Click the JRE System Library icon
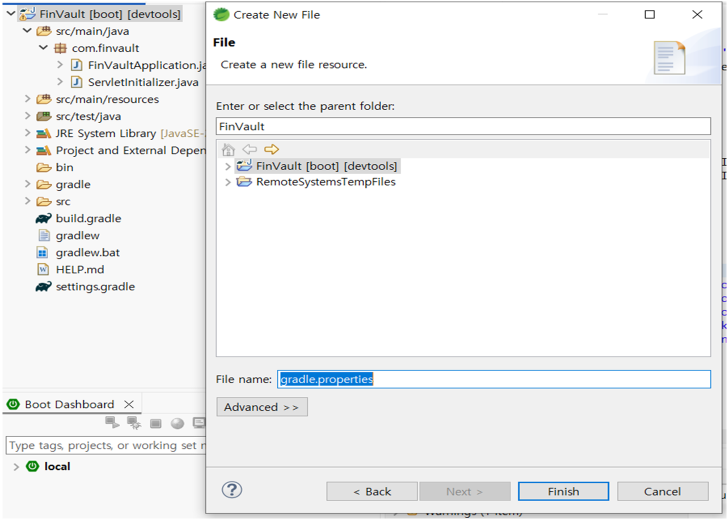This screenshot has height=529, width=728. [x=44, y=133]
